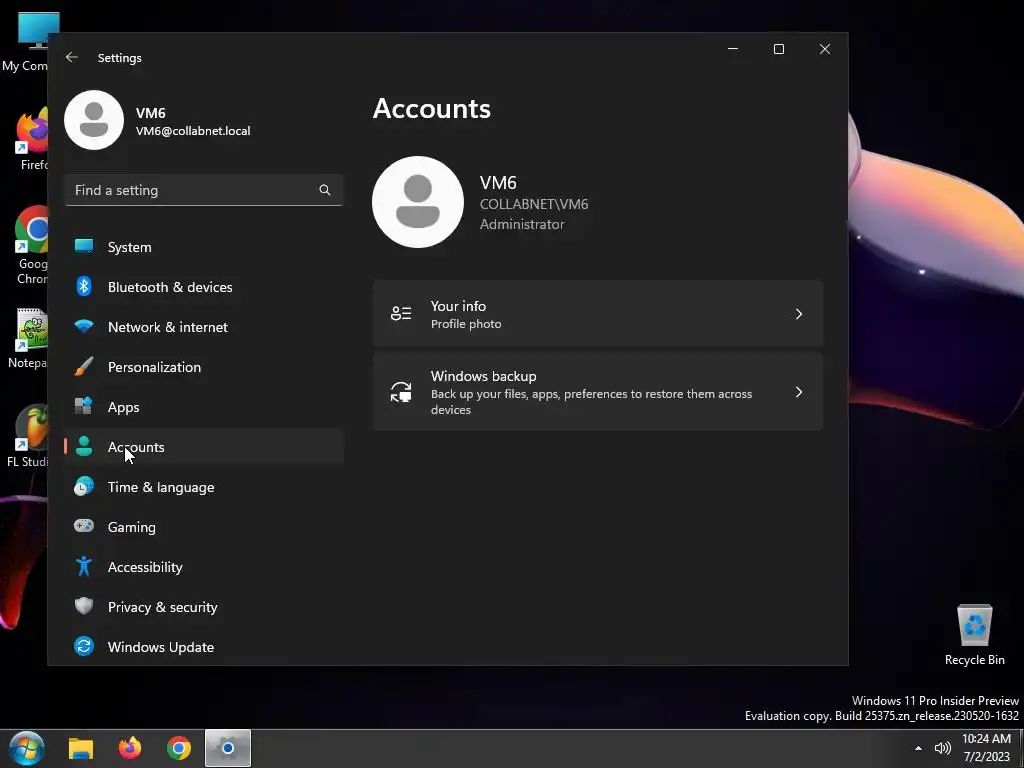Image resolution: width=1024 pixels, height=768 pixels.
Task: Click the Your info profile card icon
Action: [401, 313]
